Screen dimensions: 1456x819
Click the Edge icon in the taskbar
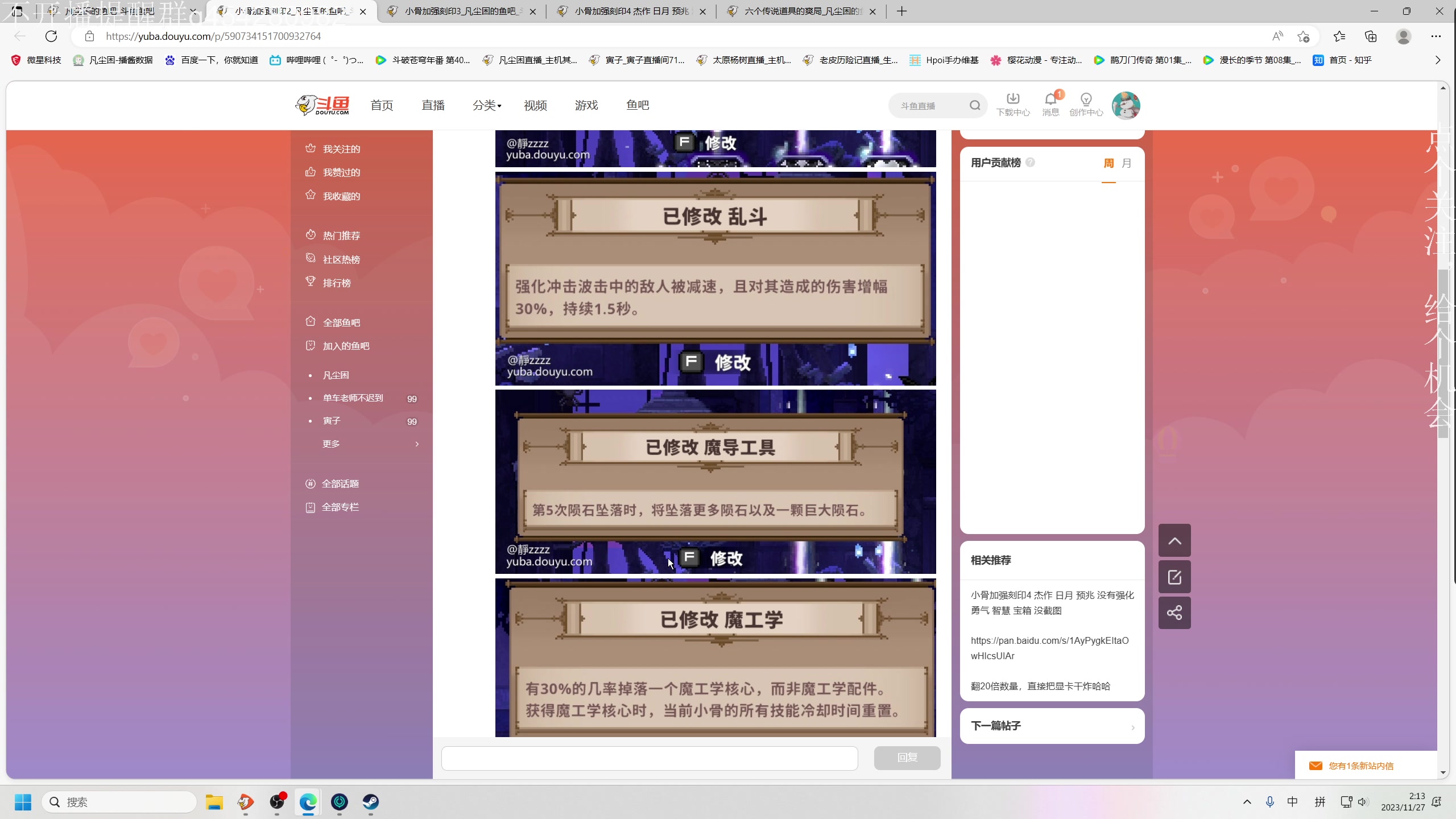point(308,802)
